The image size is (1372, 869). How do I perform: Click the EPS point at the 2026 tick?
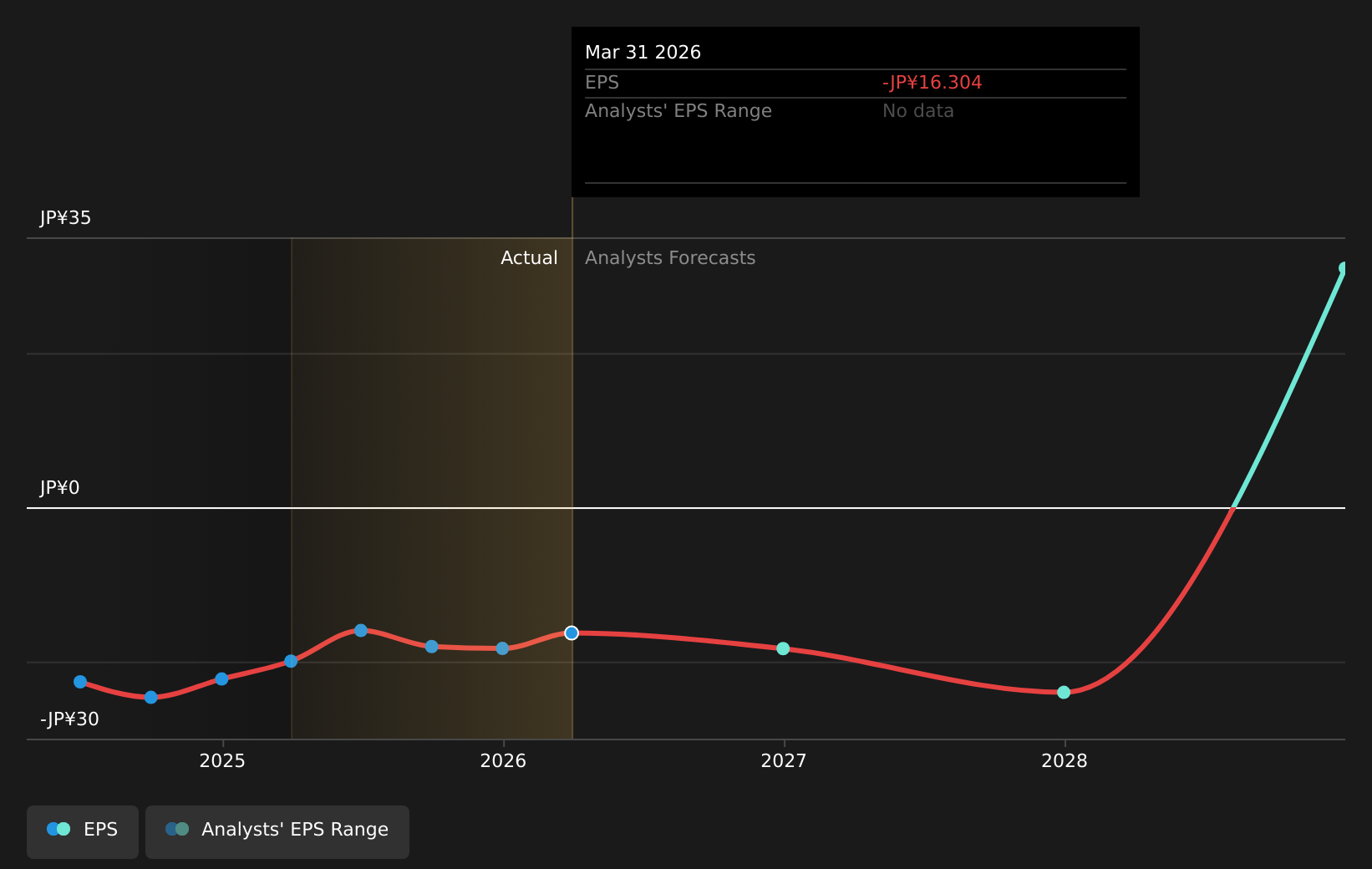(x=502, y=648)
